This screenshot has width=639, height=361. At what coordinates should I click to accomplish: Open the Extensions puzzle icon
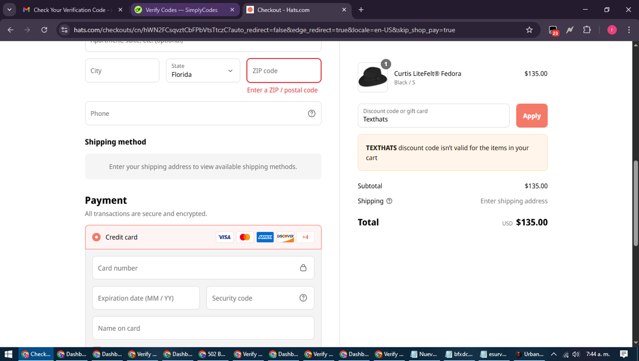pos(587,30)
